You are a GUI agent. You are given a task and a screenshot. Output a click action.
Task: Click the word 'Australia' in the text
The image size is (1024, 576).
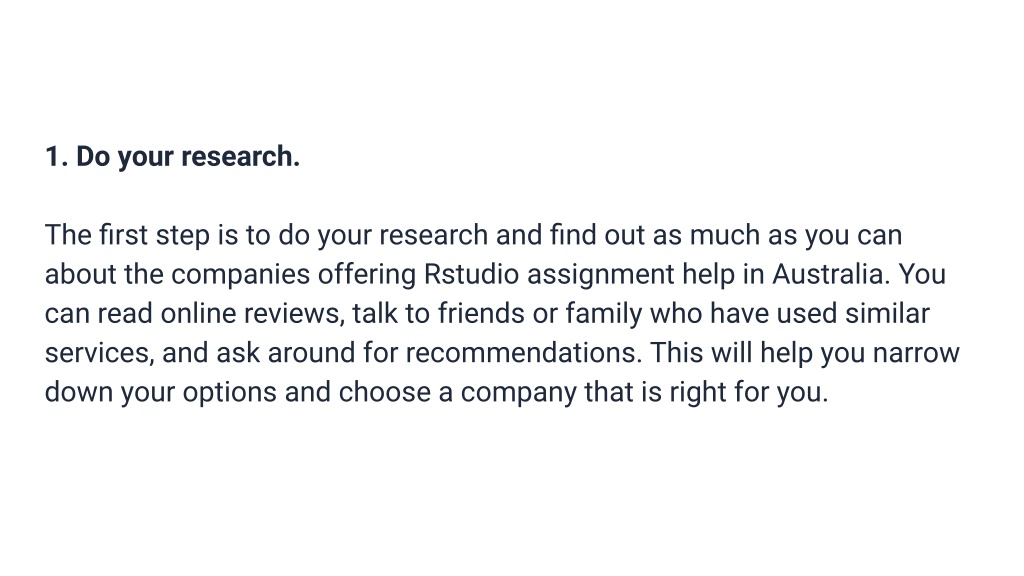(x=827, y=274)
